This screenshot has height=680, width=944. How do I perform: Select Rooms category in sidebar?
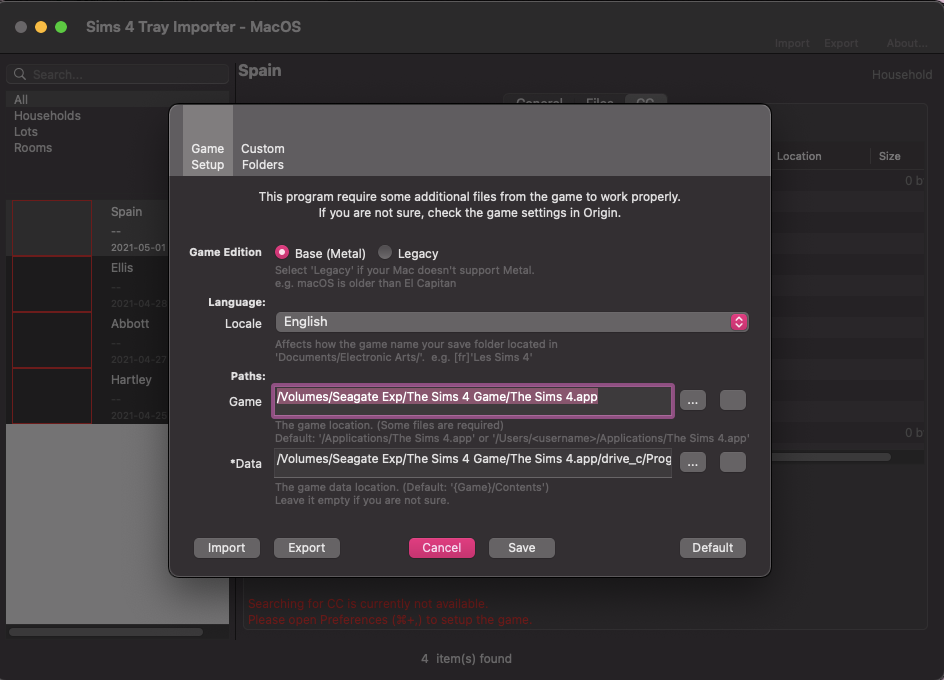(x=33, y=148)
